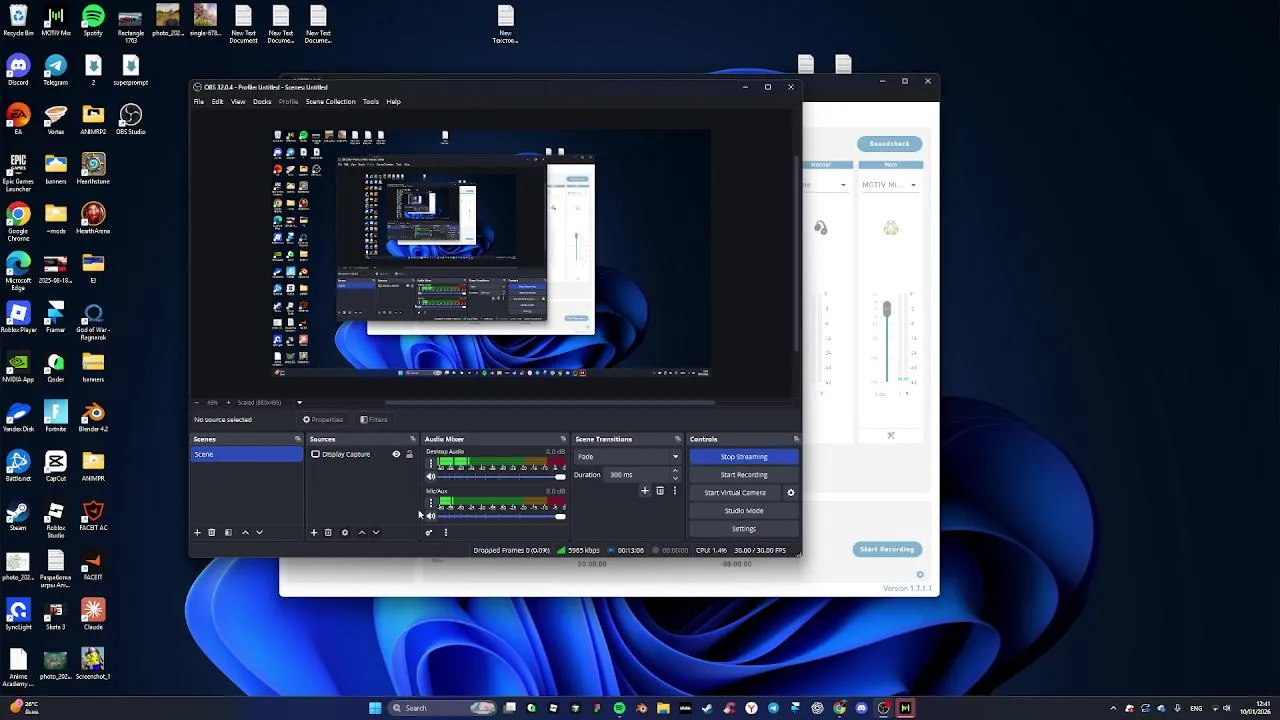Screen dimensions: 1280x720
Task: Mute Mic/Aux speaker icon
Action: (x=431, y=516)
